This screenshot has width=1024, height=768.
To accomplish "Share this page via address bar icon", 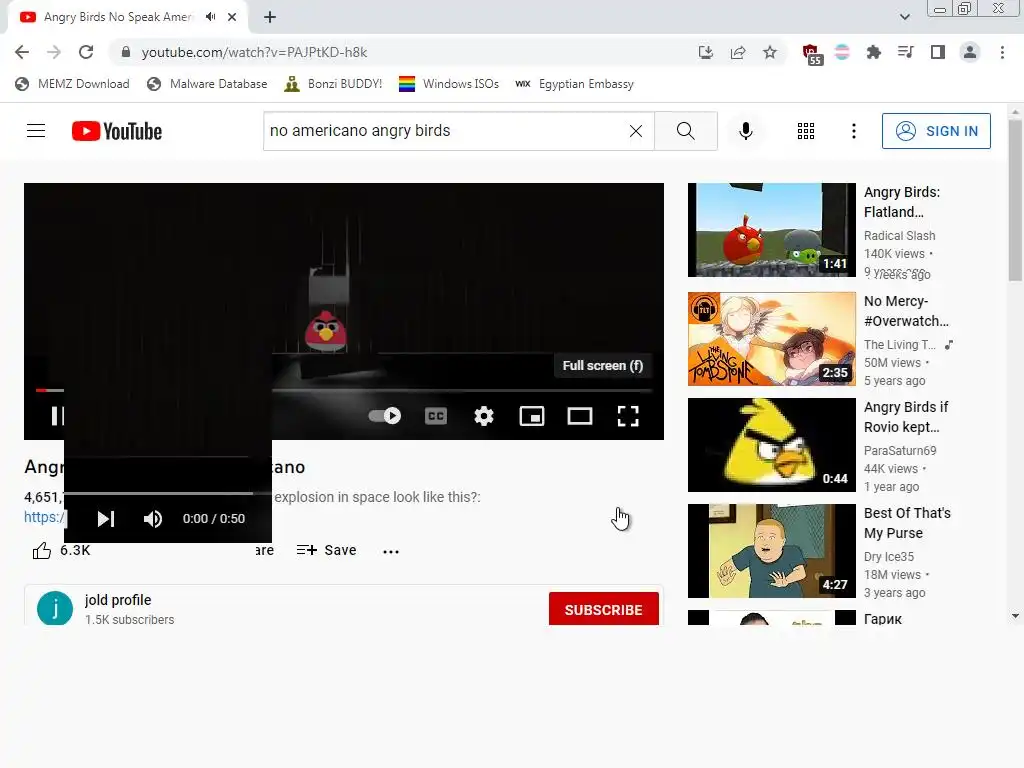I will (x=738, y=52).
